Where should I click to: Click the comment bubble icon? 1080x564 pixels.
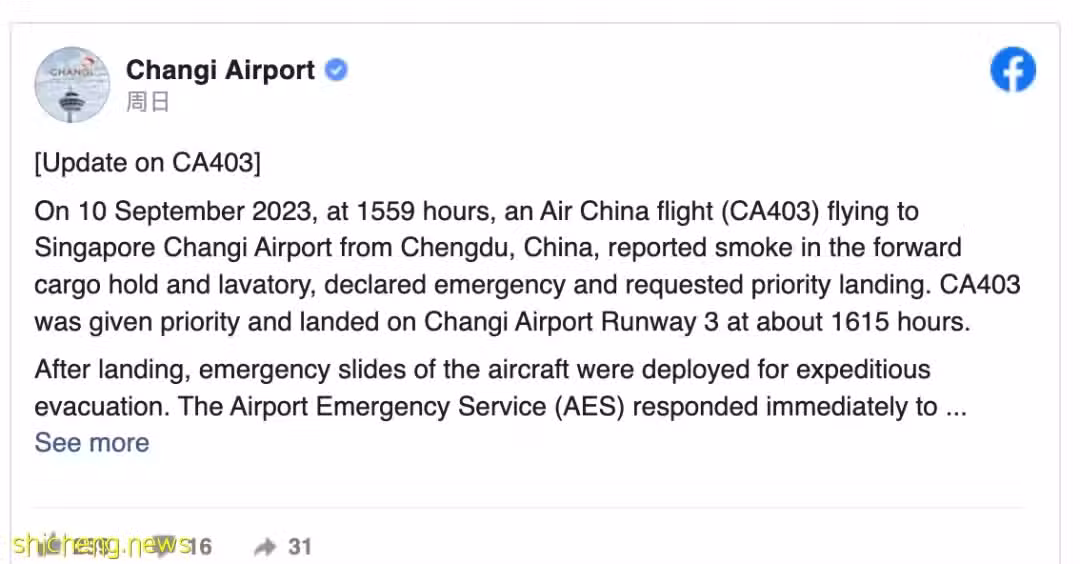point(164,545)
